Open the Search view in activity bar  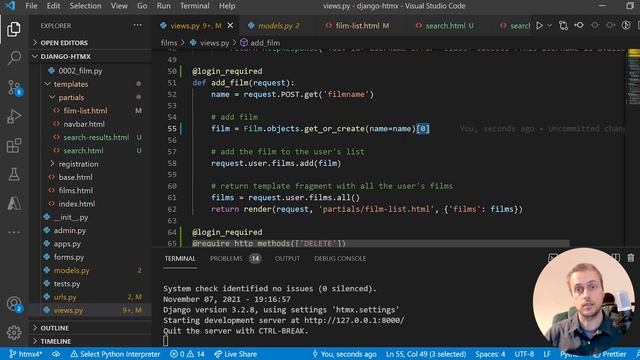[14, 58]
